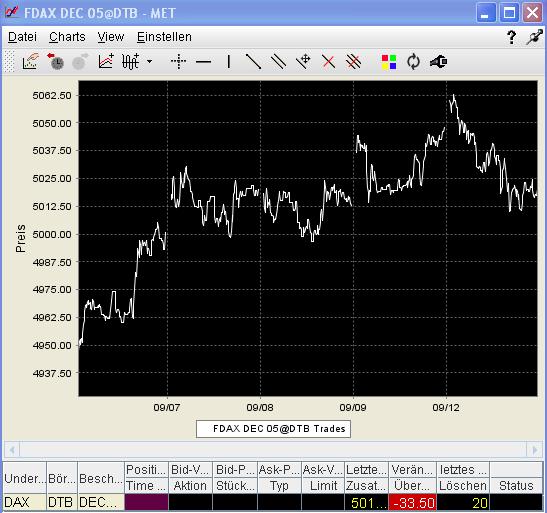Click the wrench configuration icon

(x=439, y=62)
